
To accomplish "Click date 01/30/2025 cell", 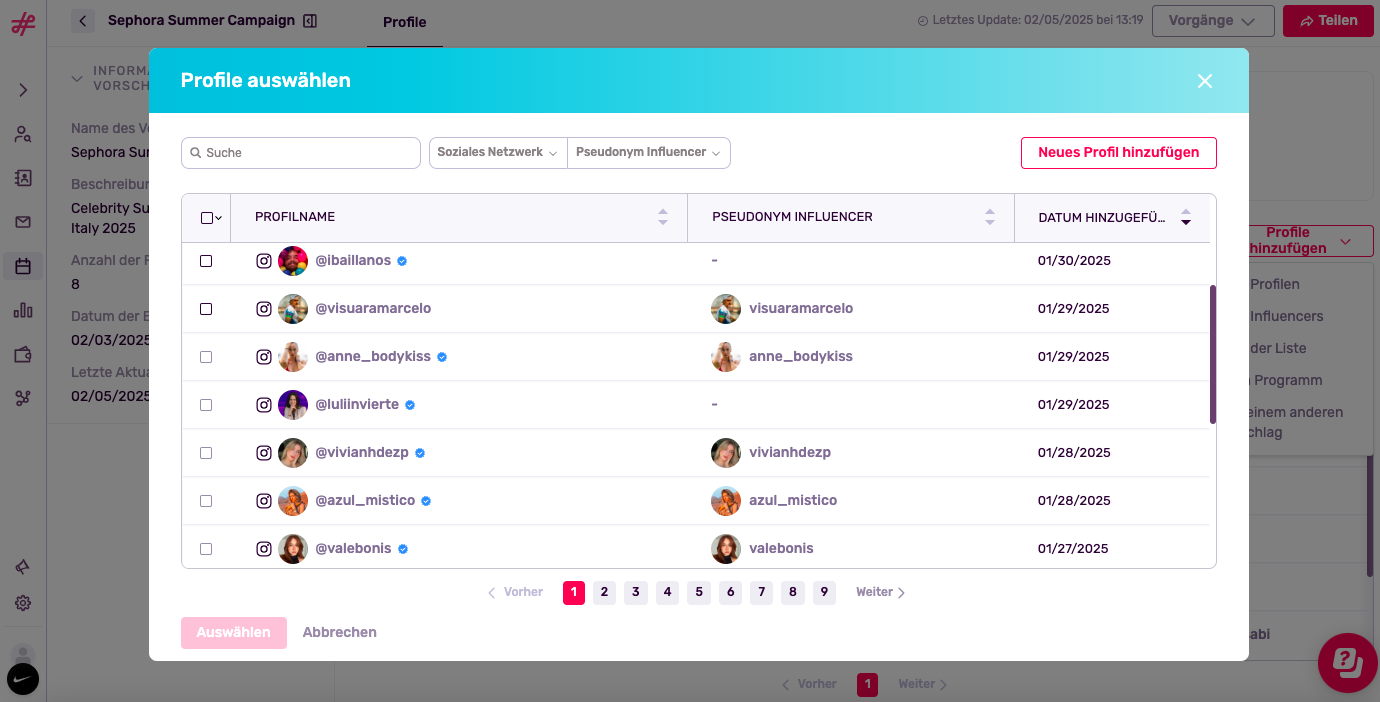I will pos(1074,261).
